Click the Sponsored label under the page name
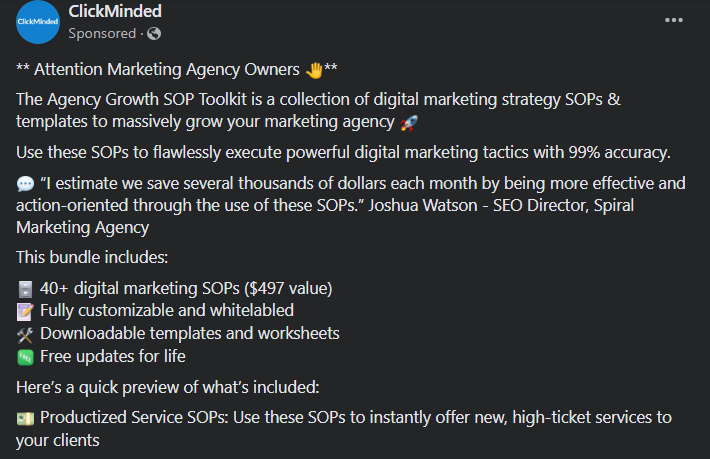 101,33
